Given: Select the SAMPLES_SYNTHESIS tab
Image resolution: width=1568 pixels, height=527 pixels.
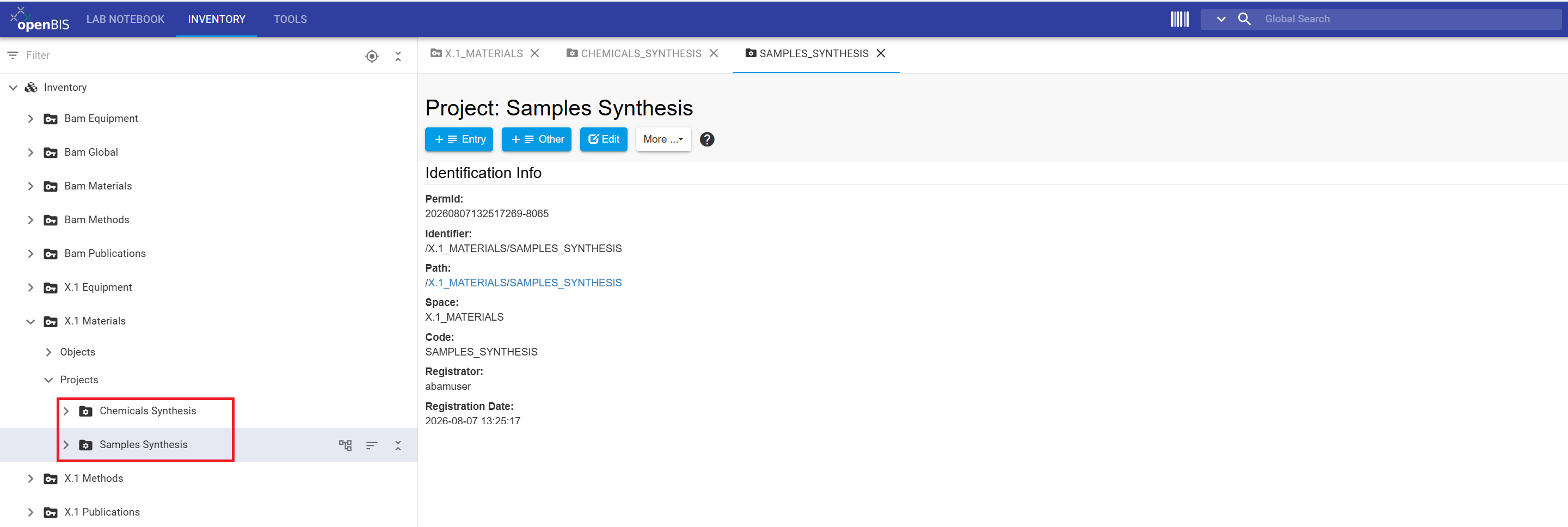Looking at the screenshot, I should coord(807,53).
